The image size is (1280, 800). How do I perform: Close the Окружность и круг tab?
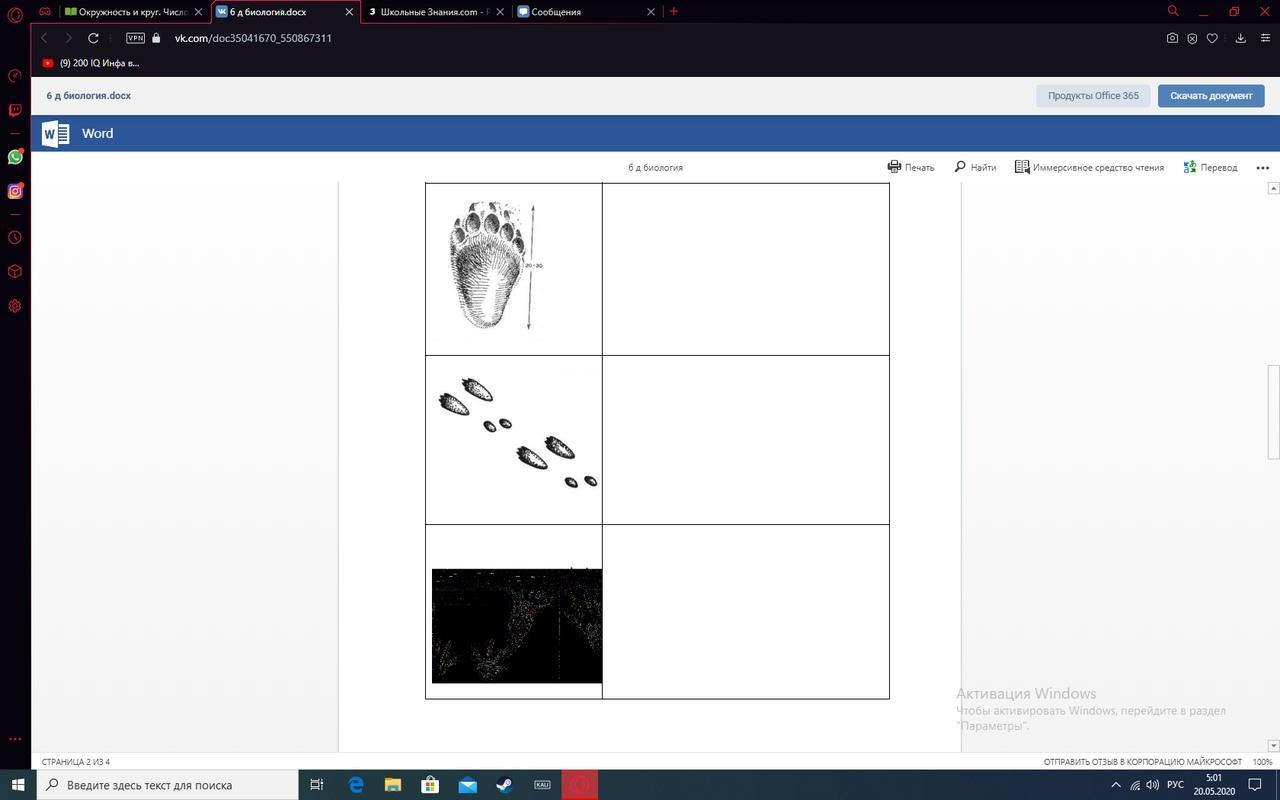(199, 12)
